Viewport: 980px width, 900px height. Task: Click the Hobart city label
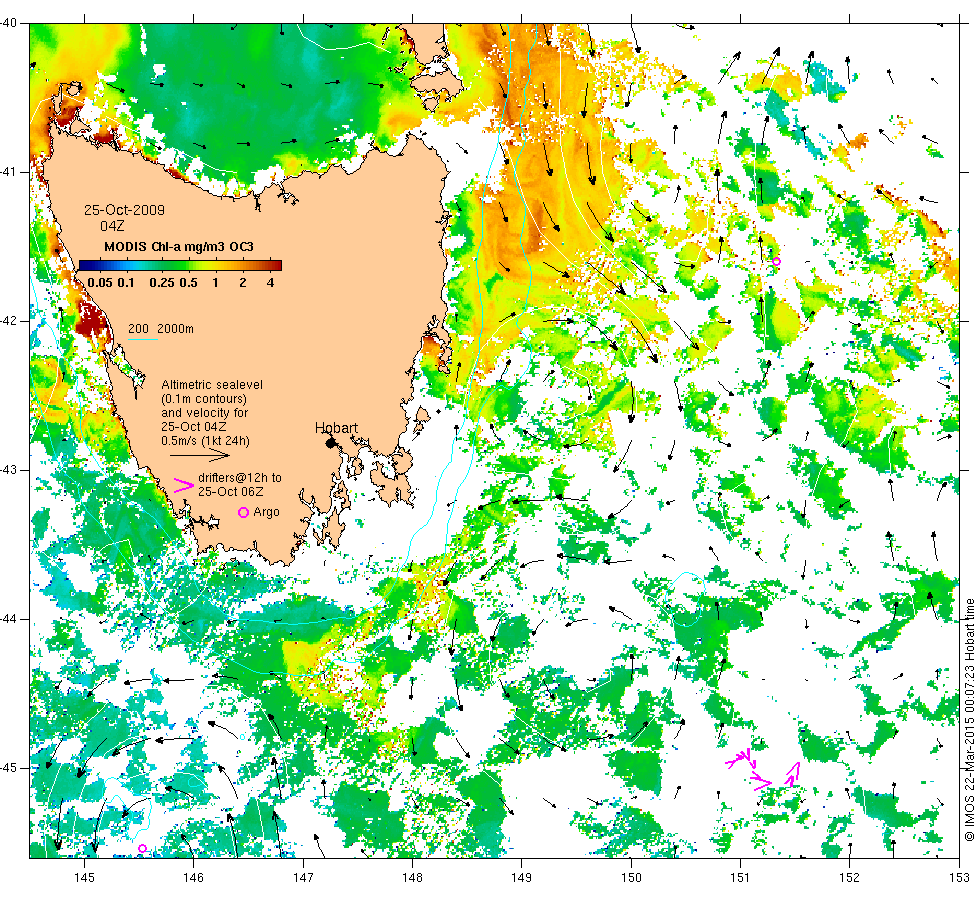(x=336, y=428)
